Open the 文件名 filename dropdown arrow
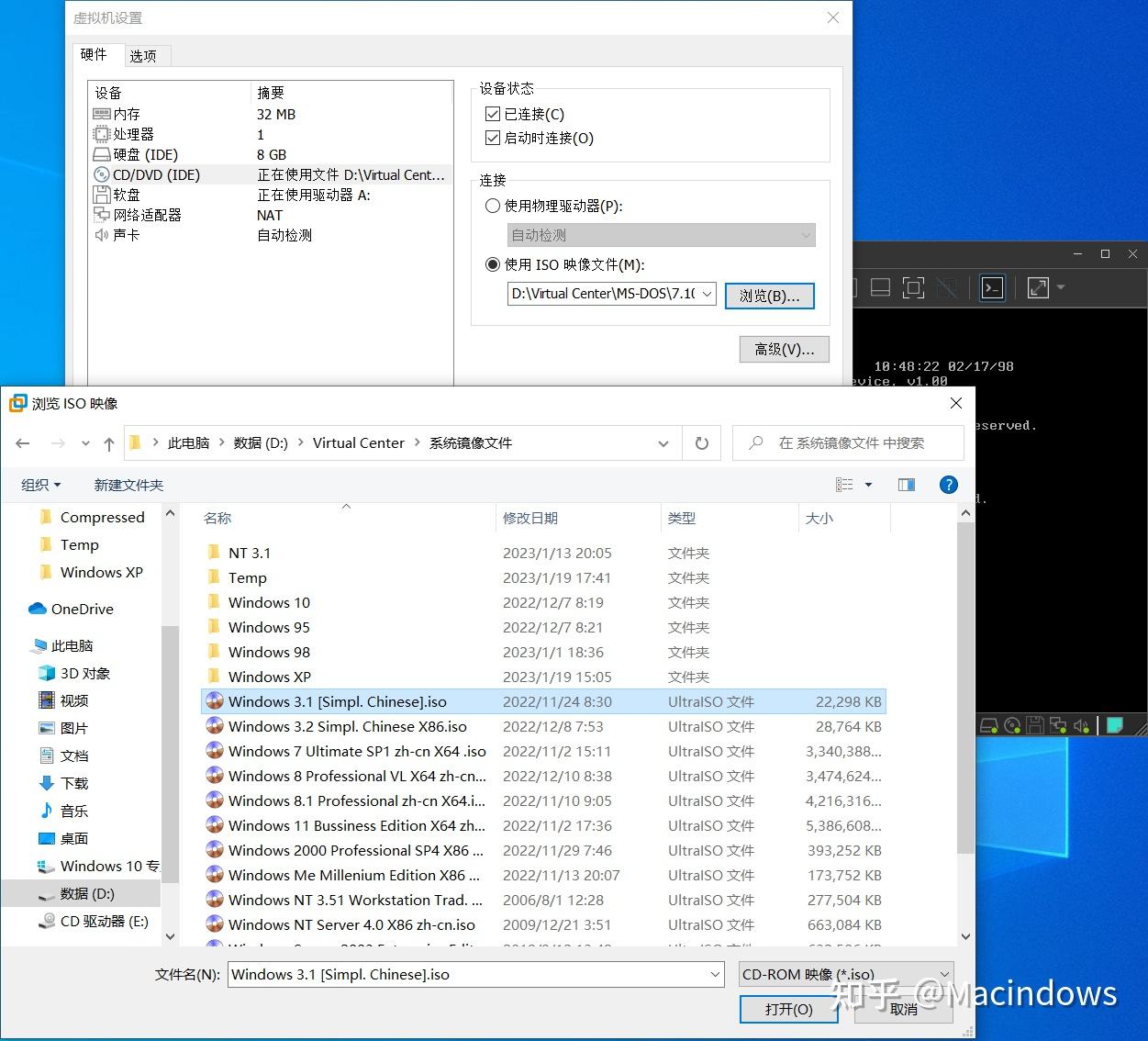 click(715, 974)
